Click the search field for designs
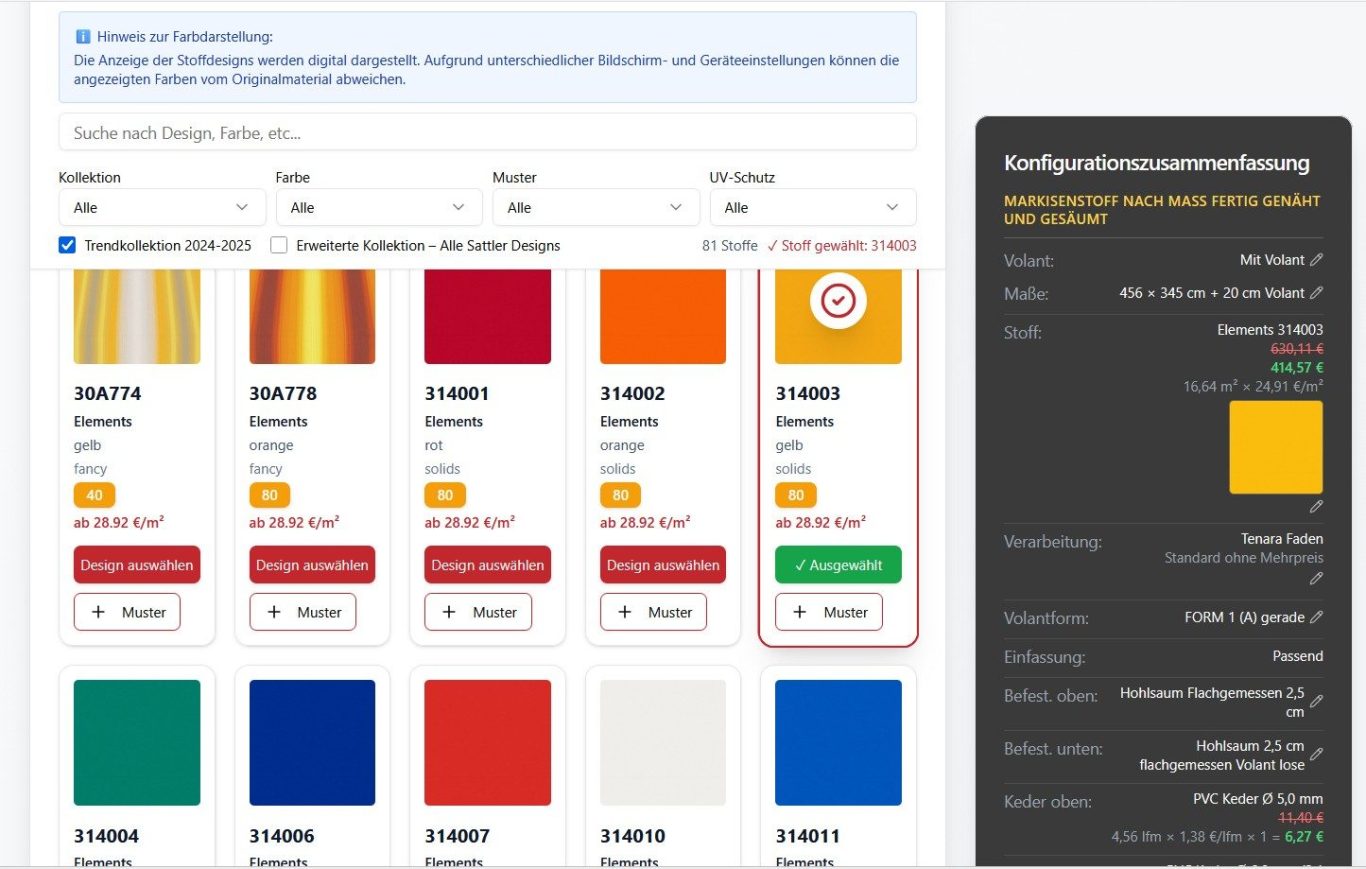 coord(487,132)
